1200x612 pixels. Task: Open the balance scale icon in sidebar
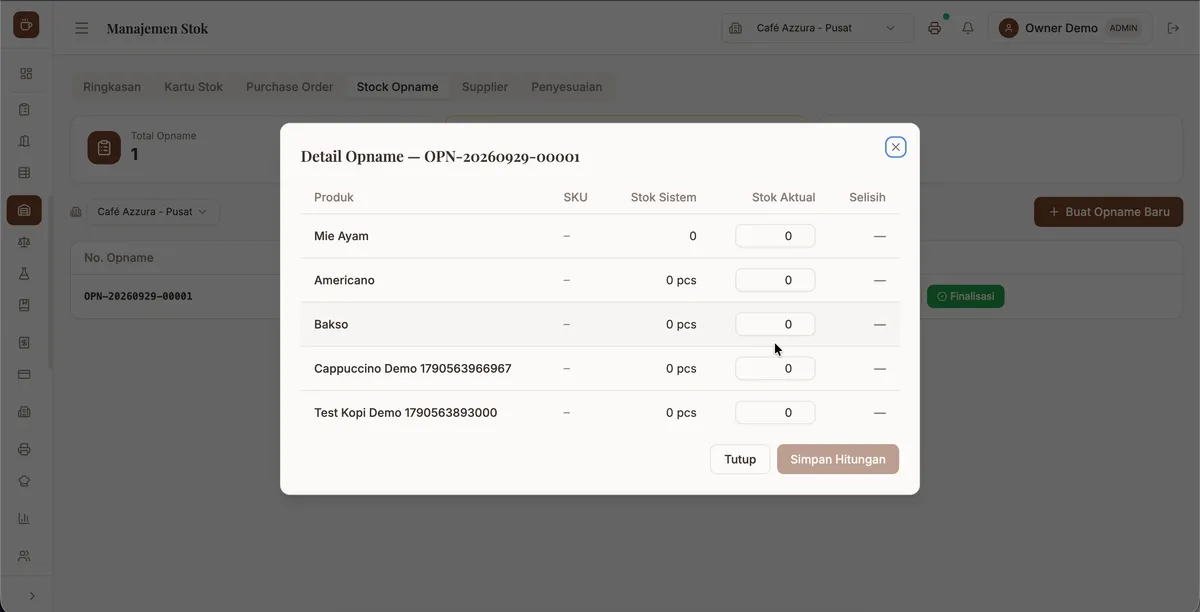pos(25,241)
